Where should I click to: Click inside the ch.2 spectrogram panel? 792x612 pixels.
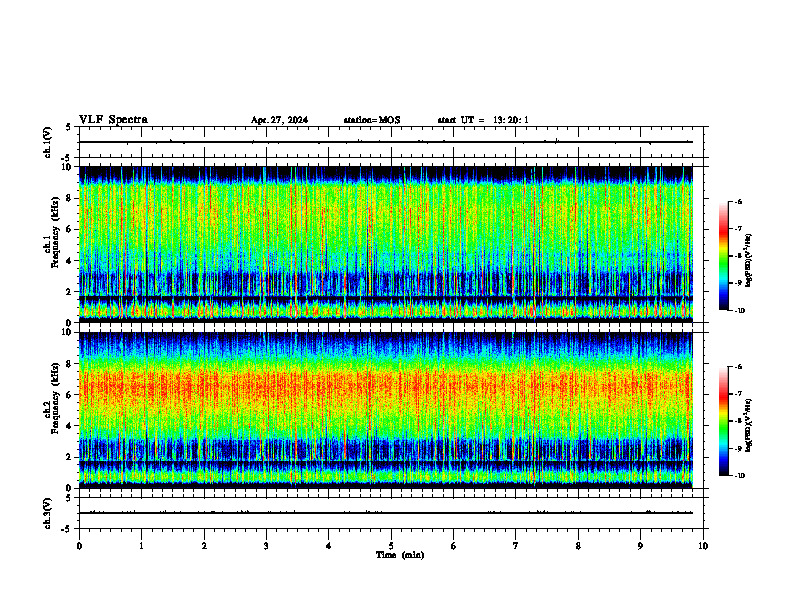tap(386, 410)
